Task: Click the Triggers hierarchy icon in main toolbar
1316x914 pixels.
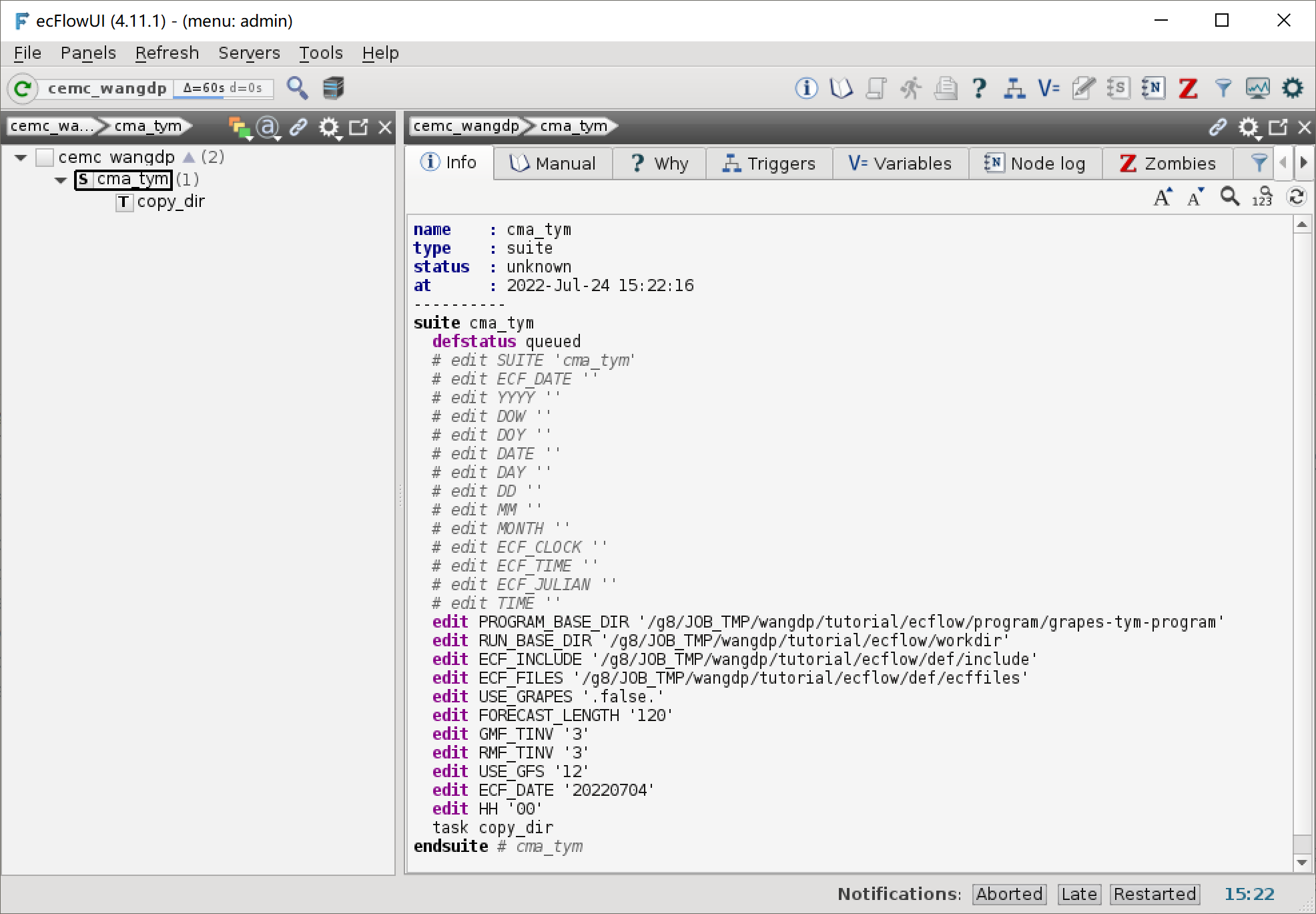Action: (1014, 88)
